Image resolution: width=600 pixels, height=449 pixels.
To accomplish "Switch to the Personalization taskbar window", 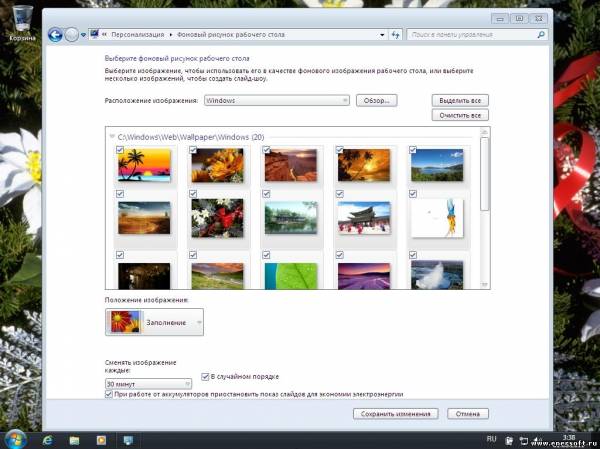I will click(x=128, y=440).
